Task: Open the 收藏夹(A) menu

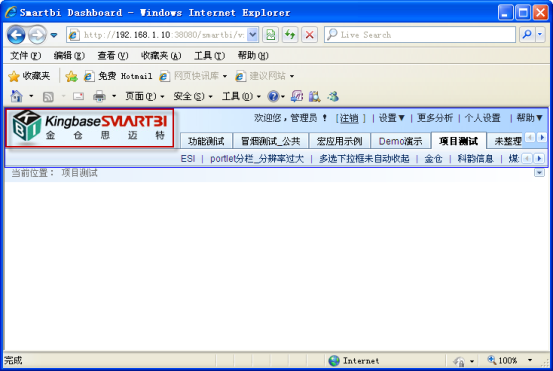Action: coord(161,55)
